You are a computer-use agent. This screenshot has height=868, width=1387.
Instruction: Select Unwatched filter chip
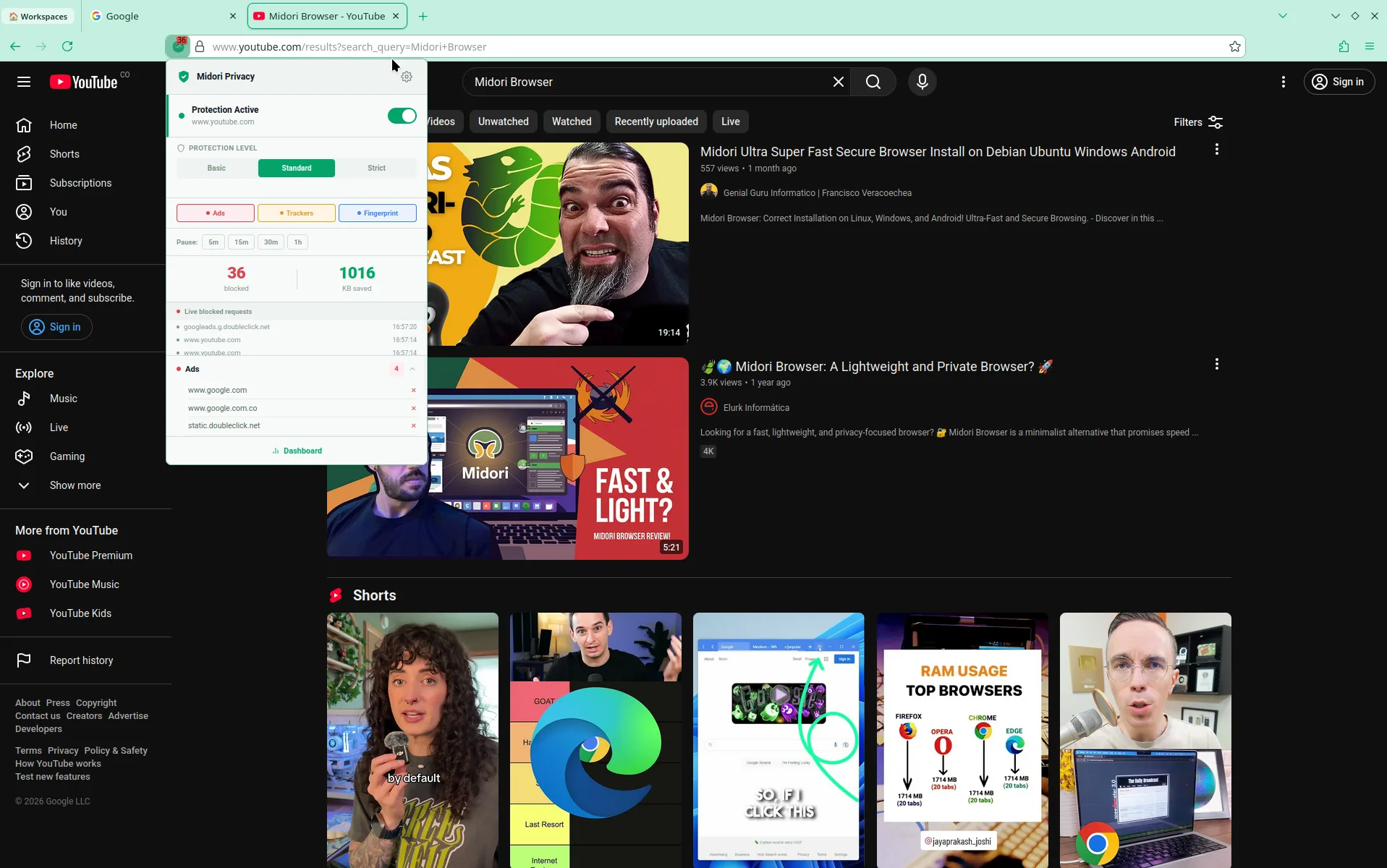click(503, 122)
